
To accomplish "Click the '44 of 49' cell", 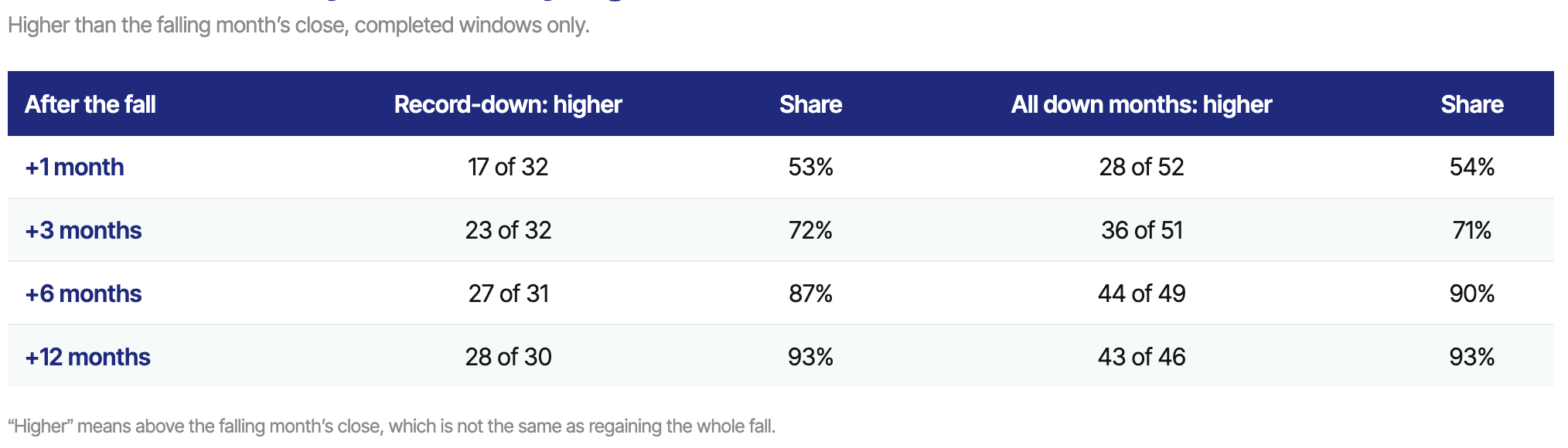I will click(x=1141, y=294).
